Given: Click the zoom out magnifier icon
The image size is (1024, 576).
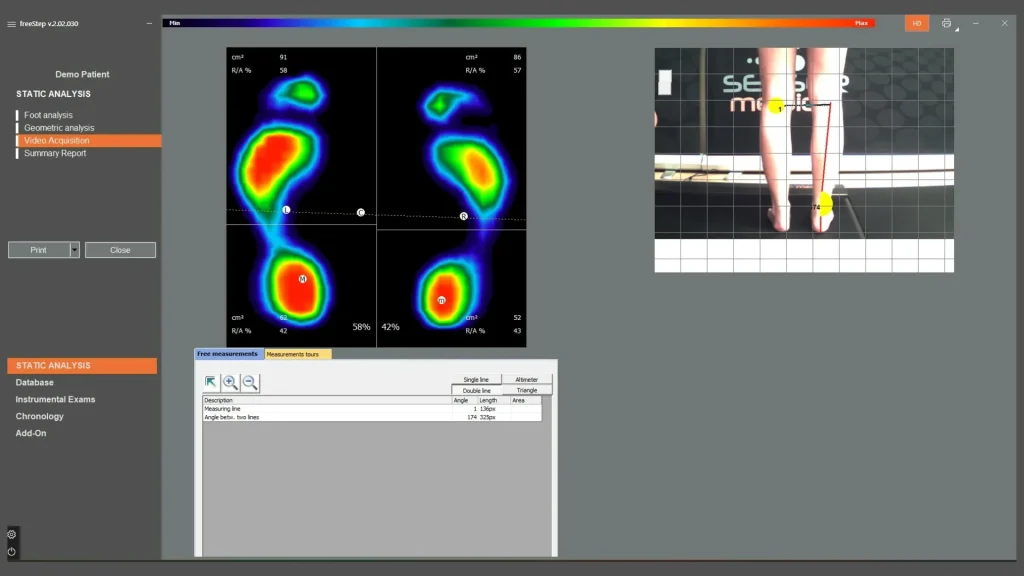Looking at the screenshot, I should tap(250, 382).
